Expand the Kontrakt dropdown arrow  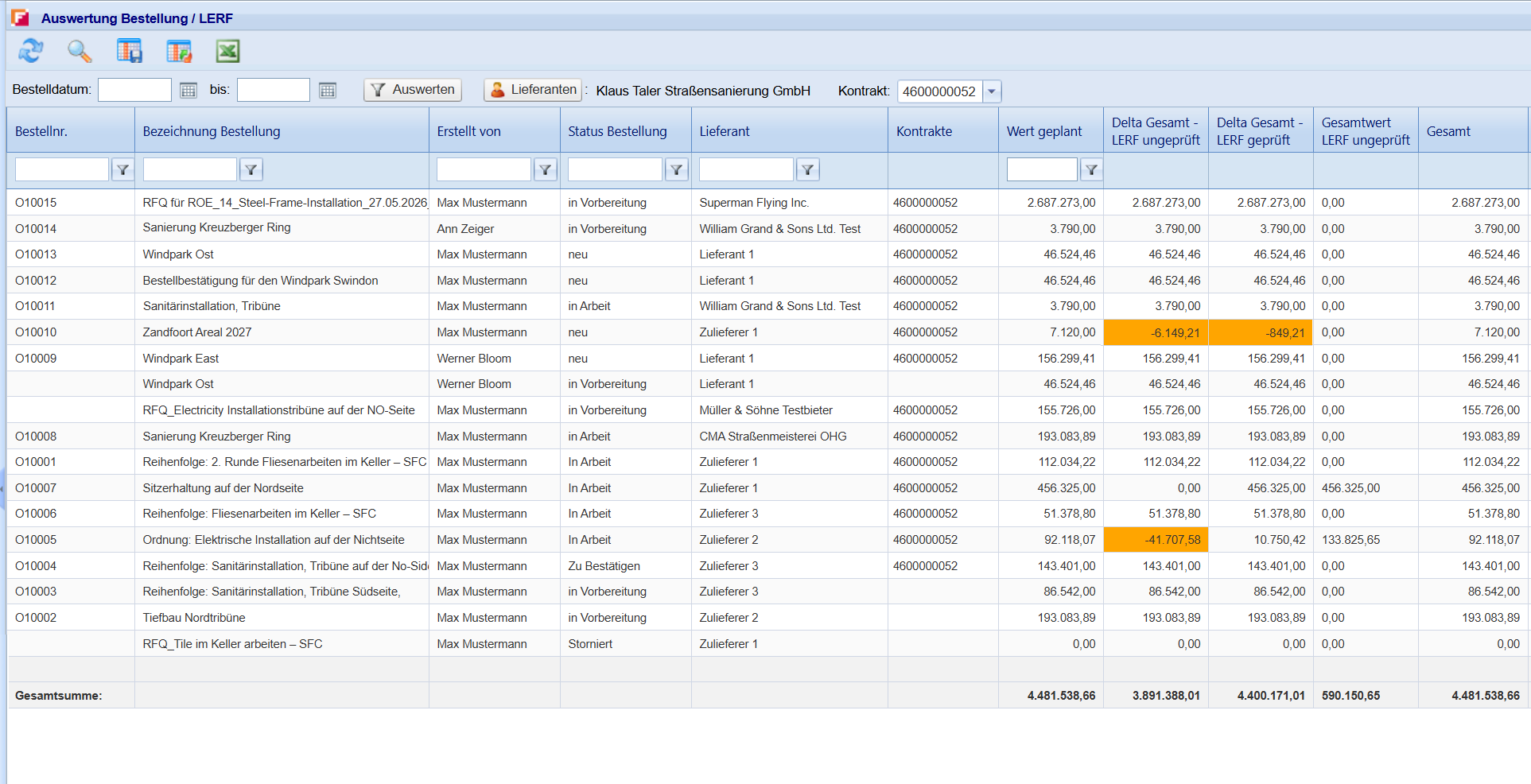(992, 91)
